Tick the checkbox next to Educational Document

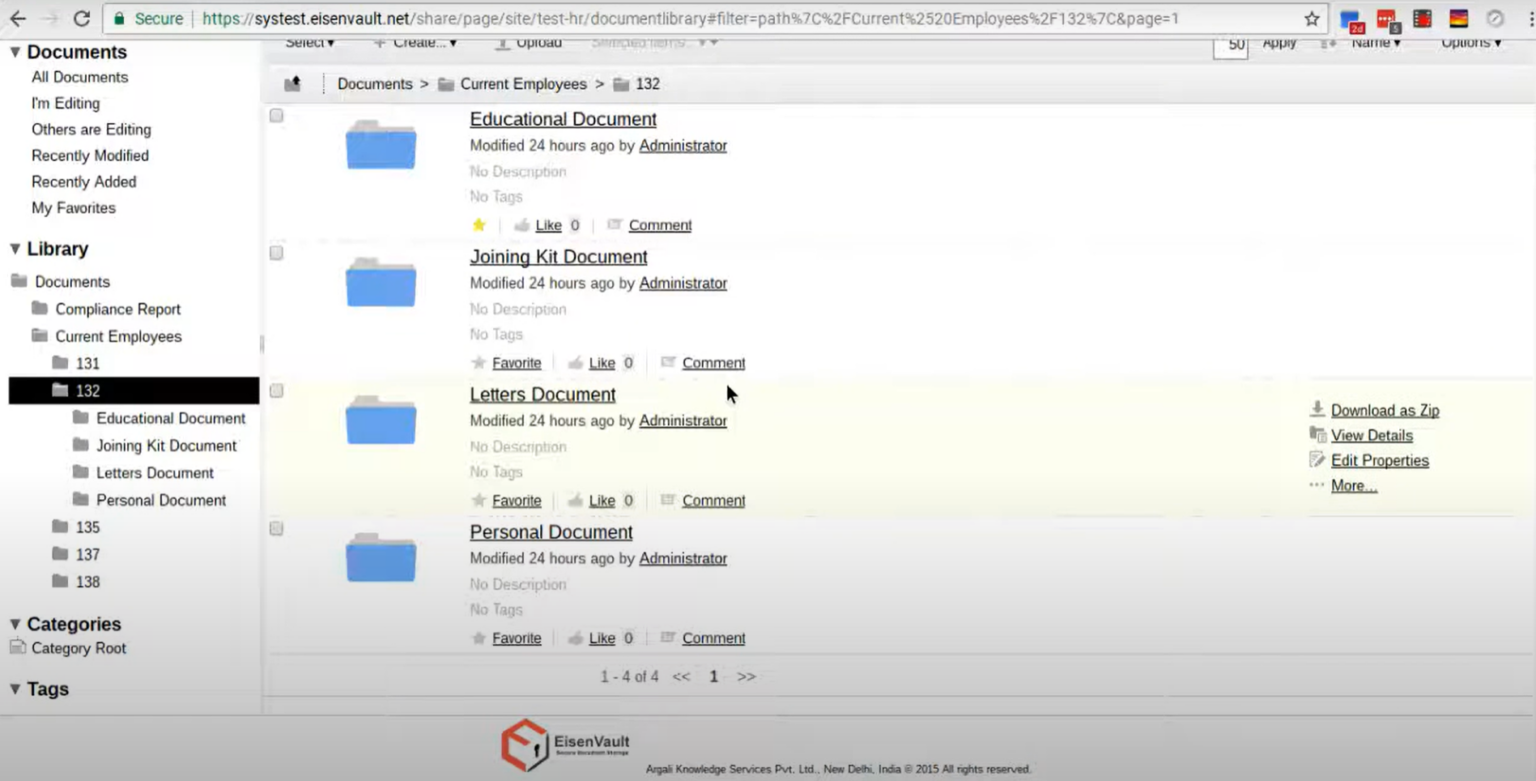point(276,115)
